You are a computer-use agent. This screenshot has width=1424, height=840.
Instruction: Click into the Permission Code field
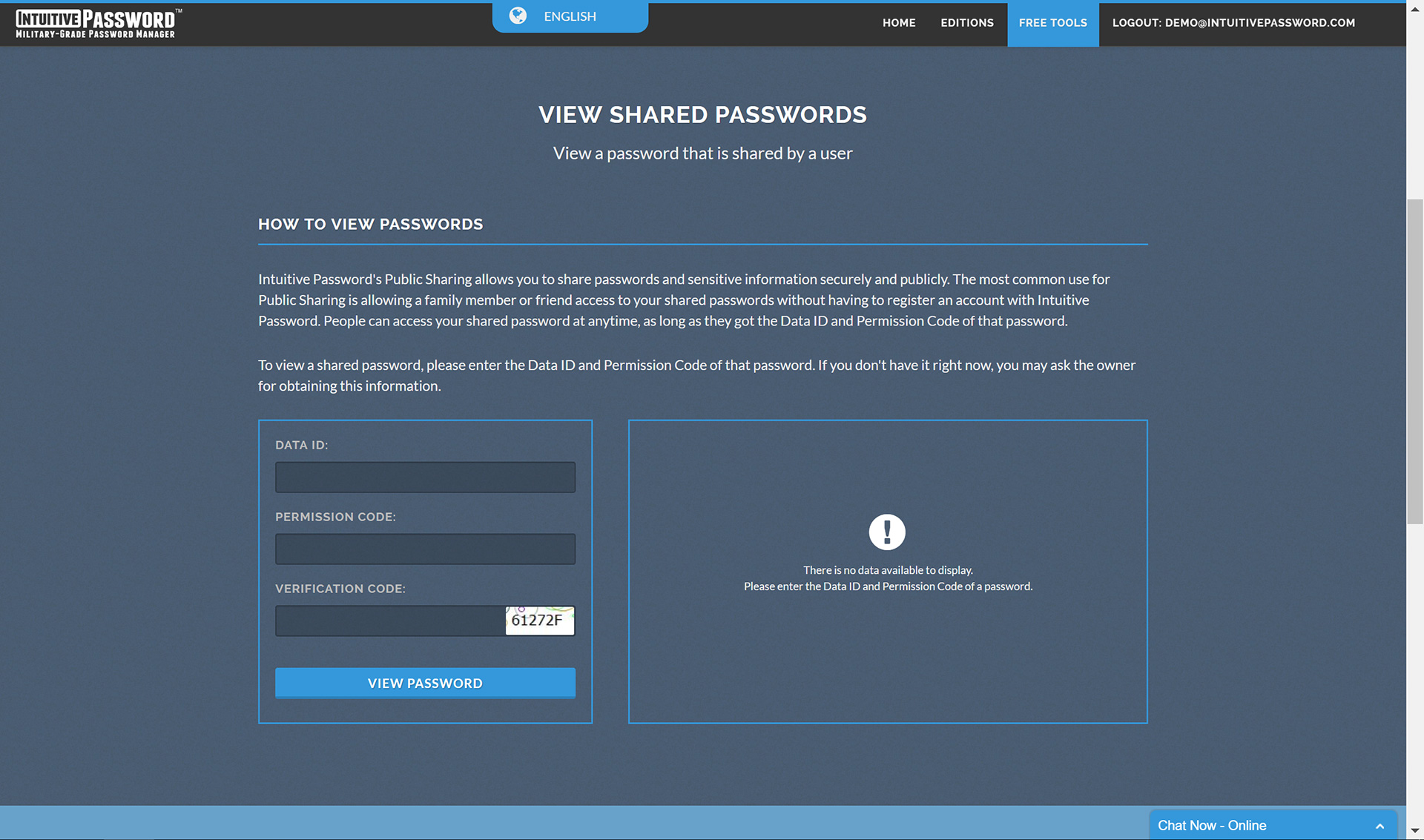(425, 549)
